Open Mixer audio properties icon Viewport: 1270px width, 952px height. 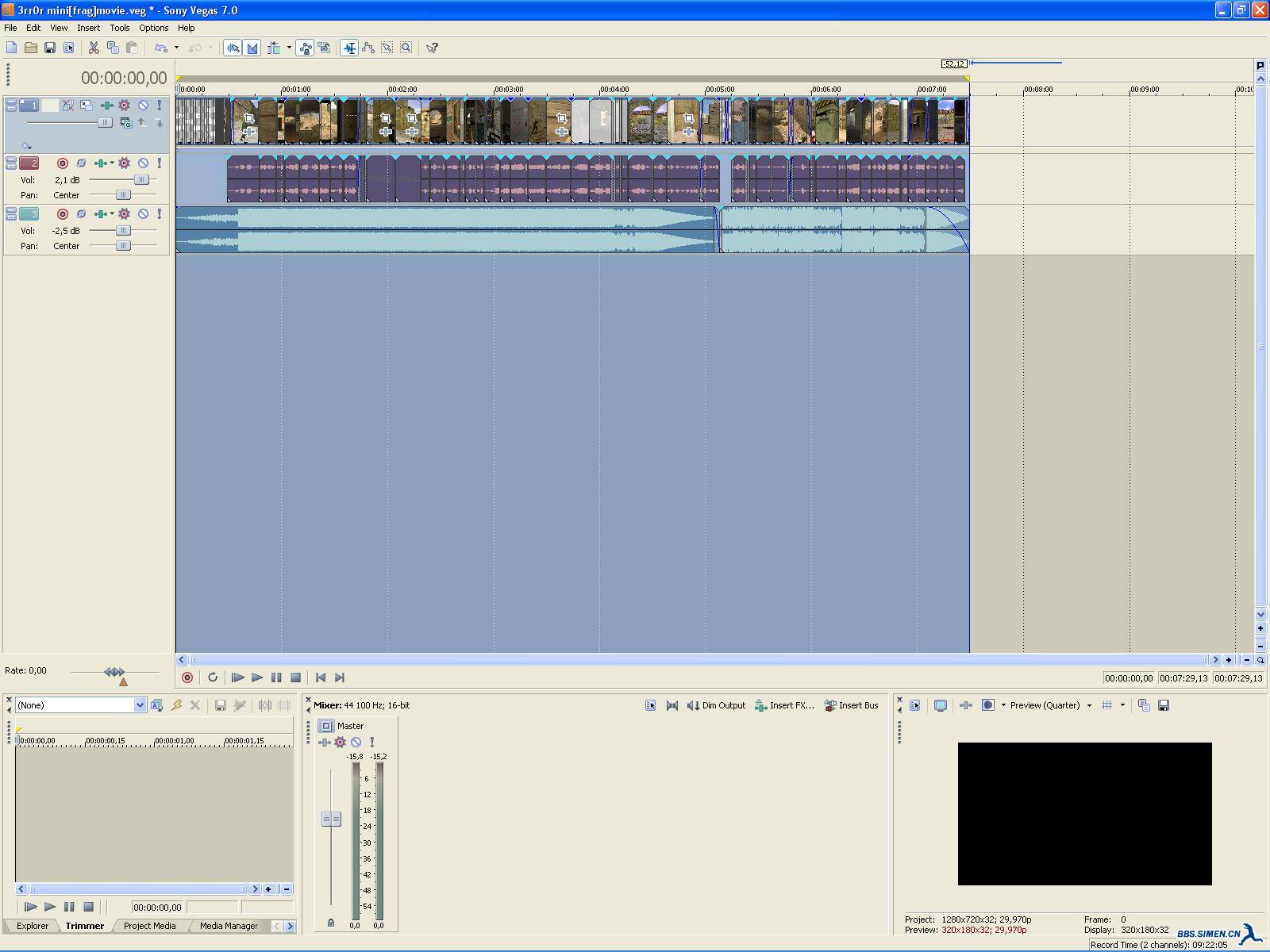[x=650, y=705]
